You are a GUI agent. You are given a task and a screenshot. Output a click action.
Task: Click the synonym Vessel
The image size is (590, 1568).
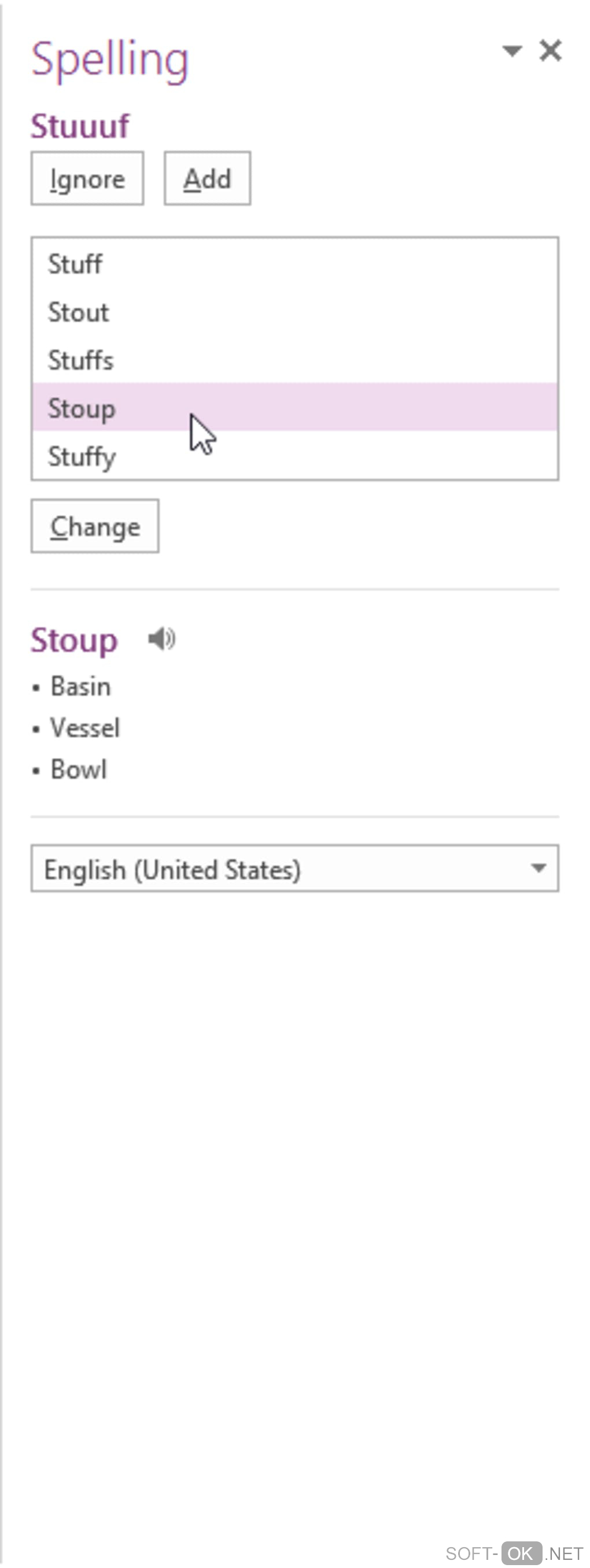(85, 728)
